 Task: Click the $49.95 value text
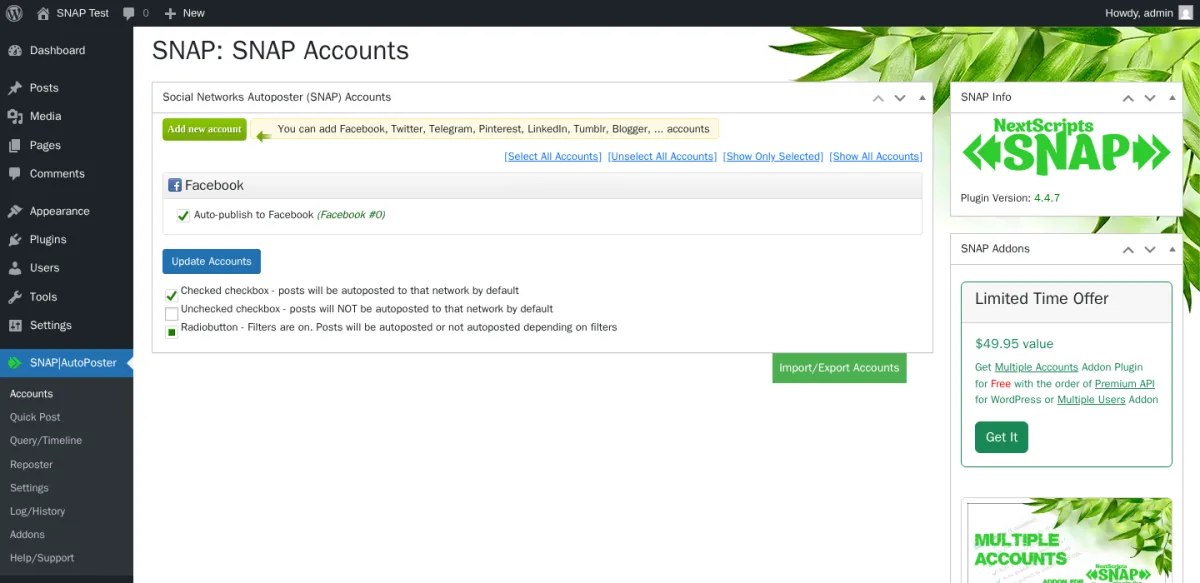(x=1014, y=343)
